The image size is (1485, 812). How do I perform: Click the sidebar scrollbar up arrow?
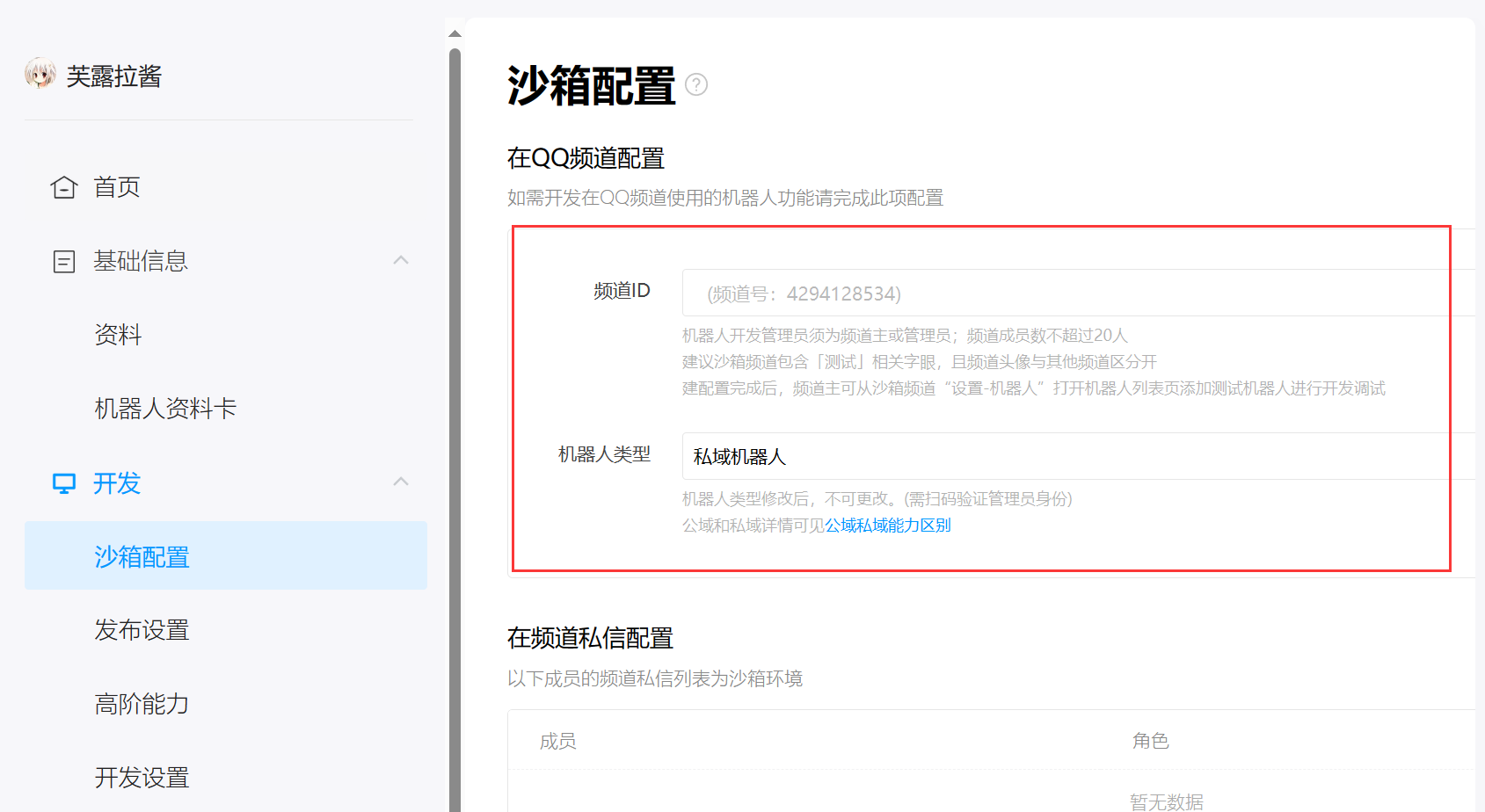(x=455, y=34)
